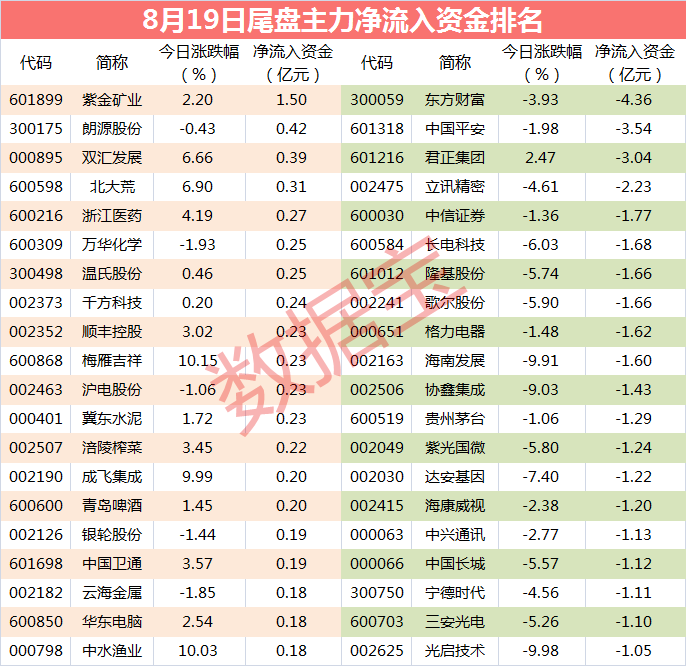The height and width of the screenshot is (666, 686).
Task: Click stock name 海南发展
Action: pyautogui.click(x=455, y=361)
